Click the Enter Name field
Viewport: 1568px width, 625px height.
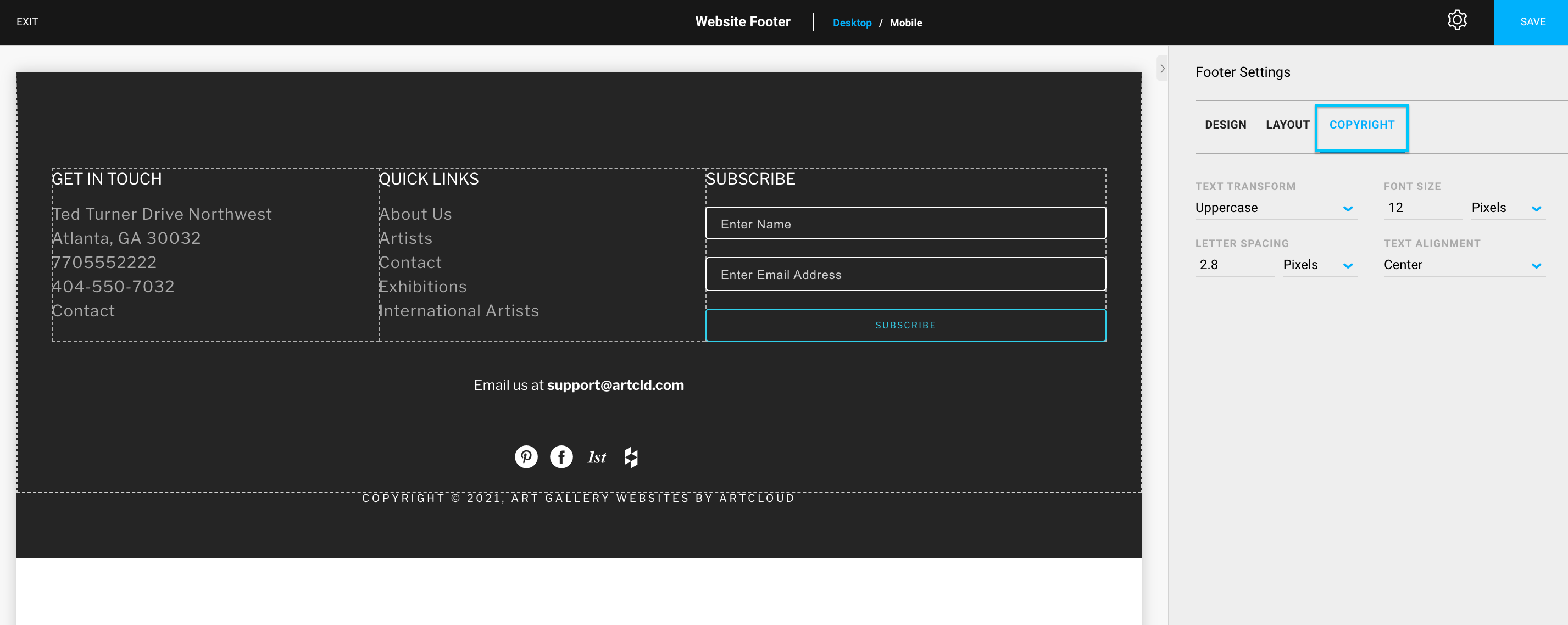tap(905, 224)
